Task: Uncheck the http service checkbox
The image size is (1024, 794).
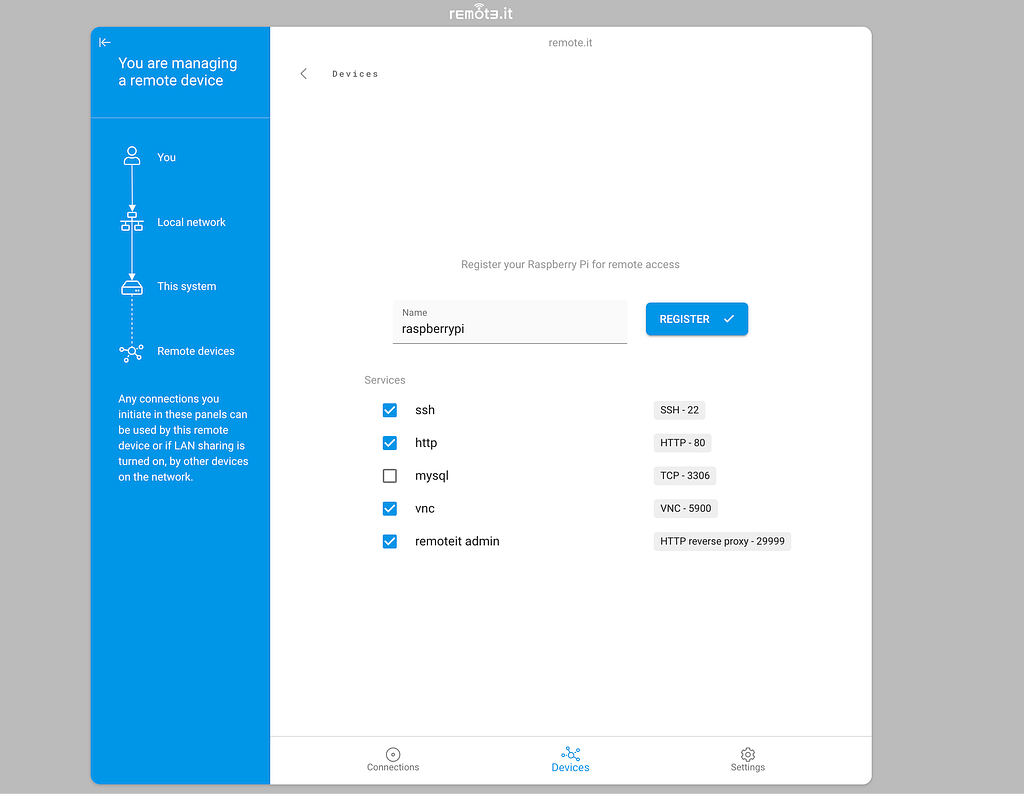Action: [390, 443]
